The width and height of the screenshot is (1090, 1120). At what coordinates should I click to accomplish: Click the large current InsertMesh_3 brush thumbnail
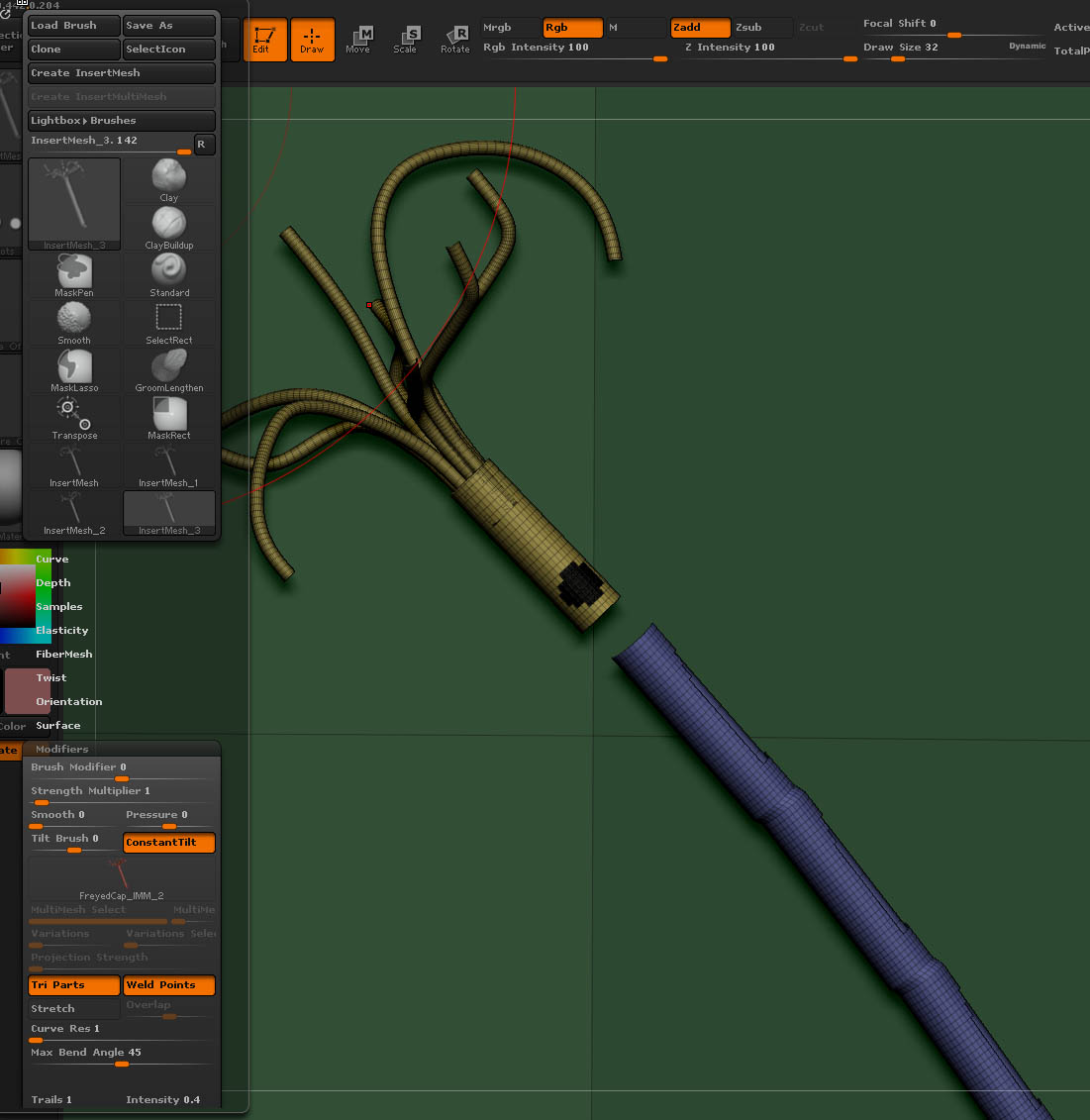74,204
